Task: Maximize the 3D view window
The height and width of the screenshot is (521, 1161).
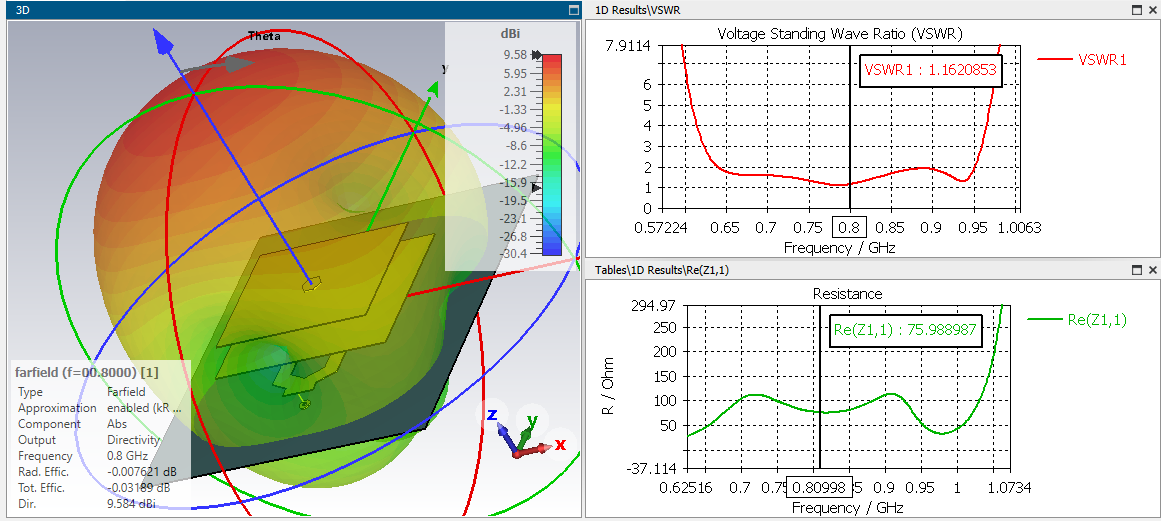Action: click(x=573, y=10)
